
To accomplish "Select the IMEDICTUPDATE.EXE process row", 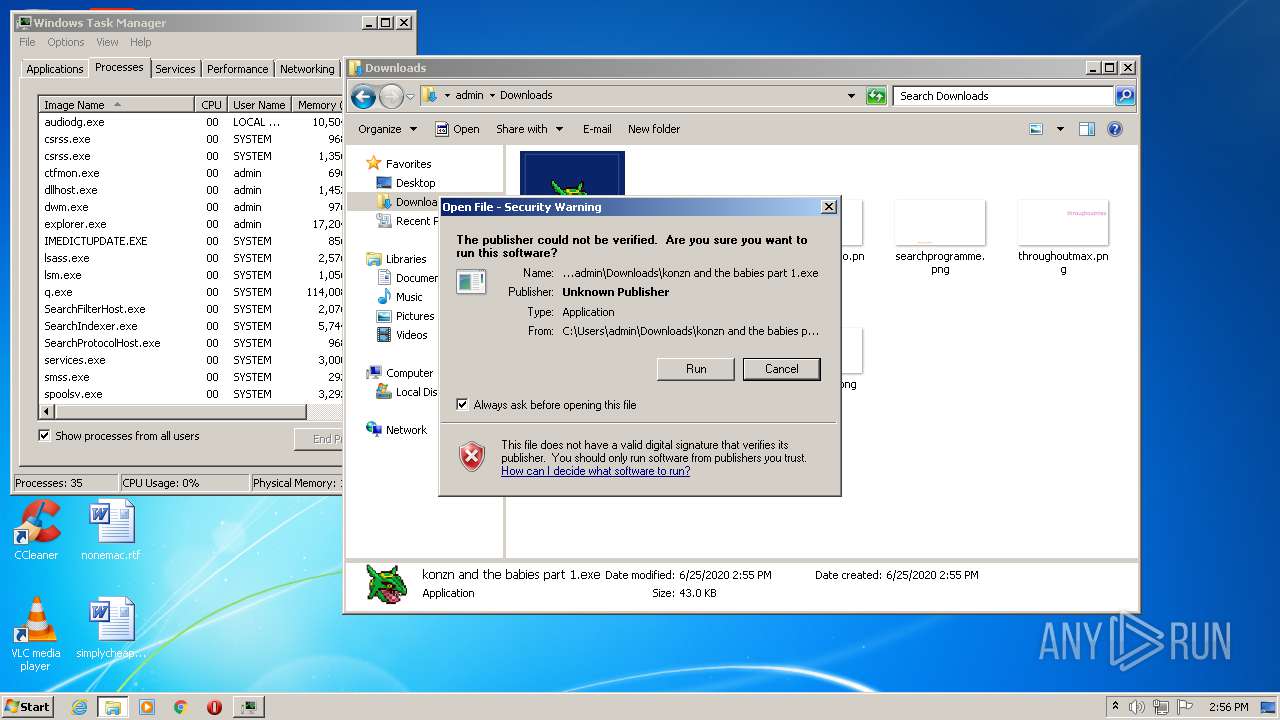I will click(190, 241).
